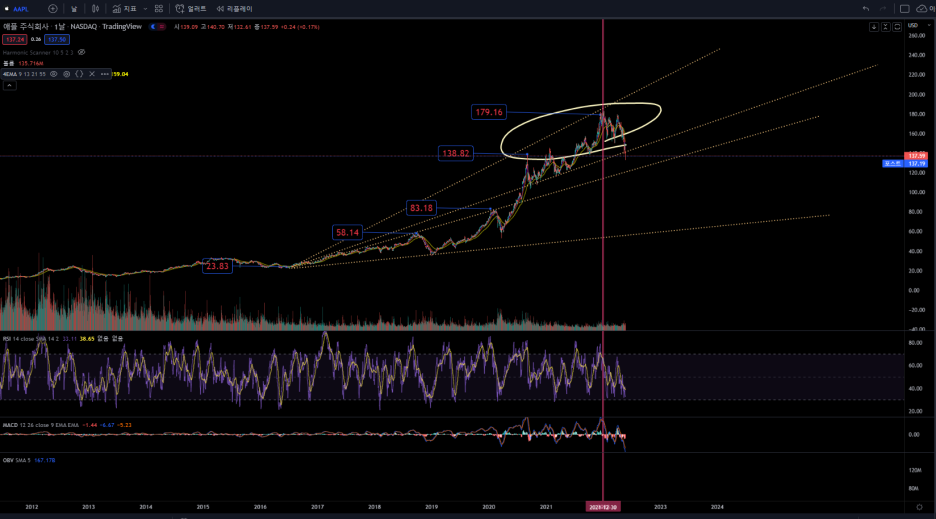Open 4EMA source code braces icon
Screen dimensions: 936x519
coord(79,74)
